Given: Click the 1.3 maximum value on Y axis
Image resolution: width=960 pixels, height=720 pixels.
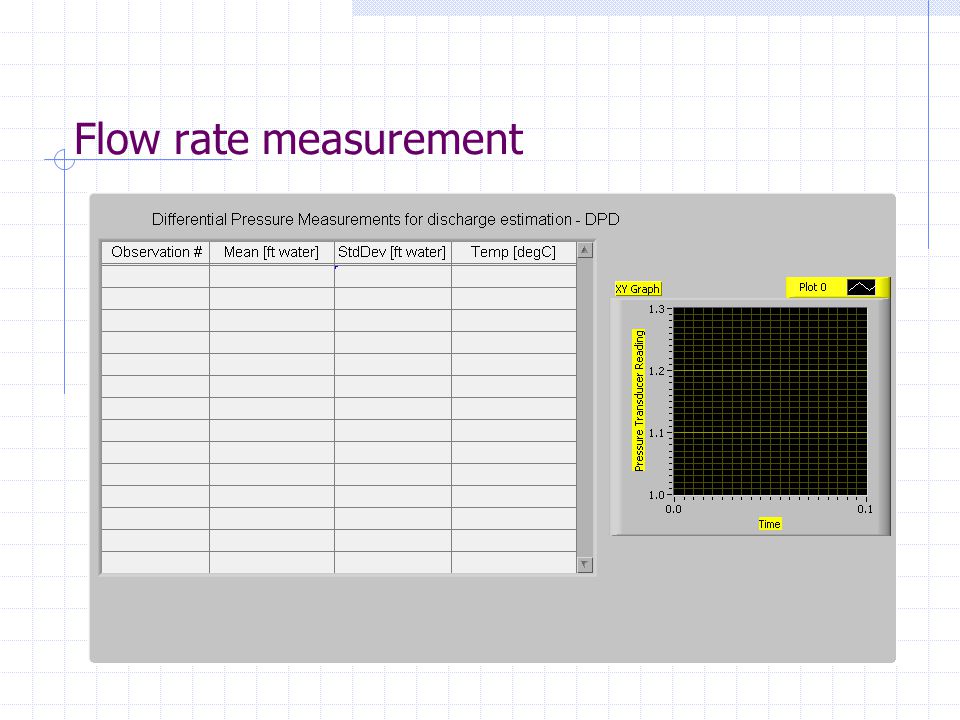Looking at the screenshot, I should click(x=656, y=309).
